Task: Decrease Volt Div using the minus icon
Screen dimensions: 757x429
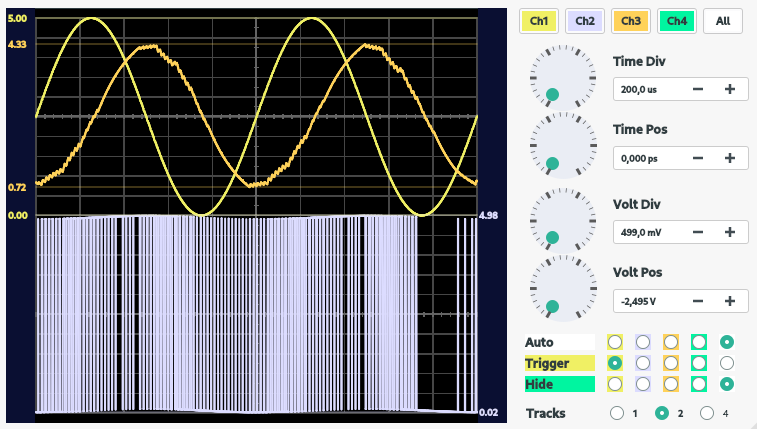Action: [697, 232]
